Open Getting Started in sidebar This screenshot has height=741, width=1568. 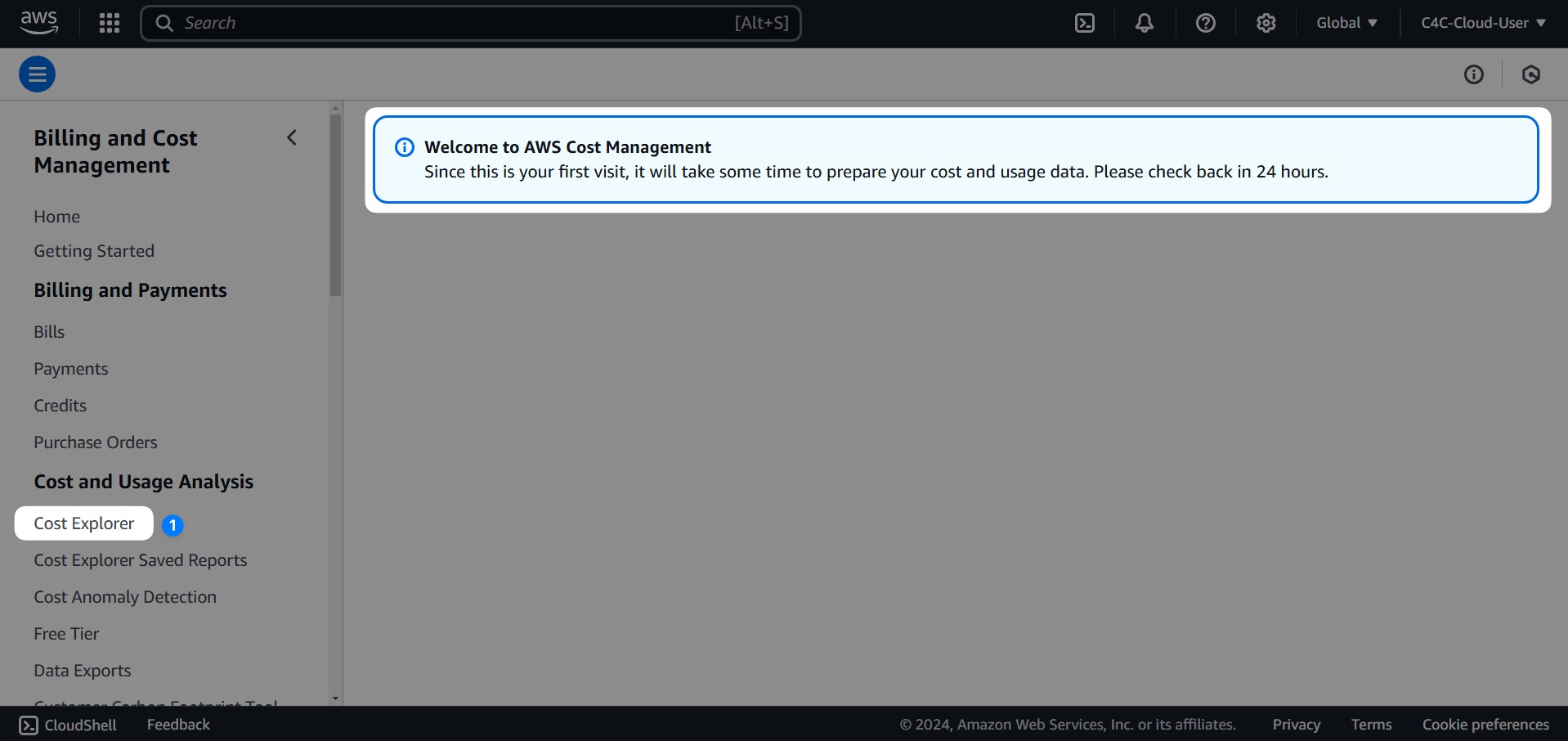[94, 251]
